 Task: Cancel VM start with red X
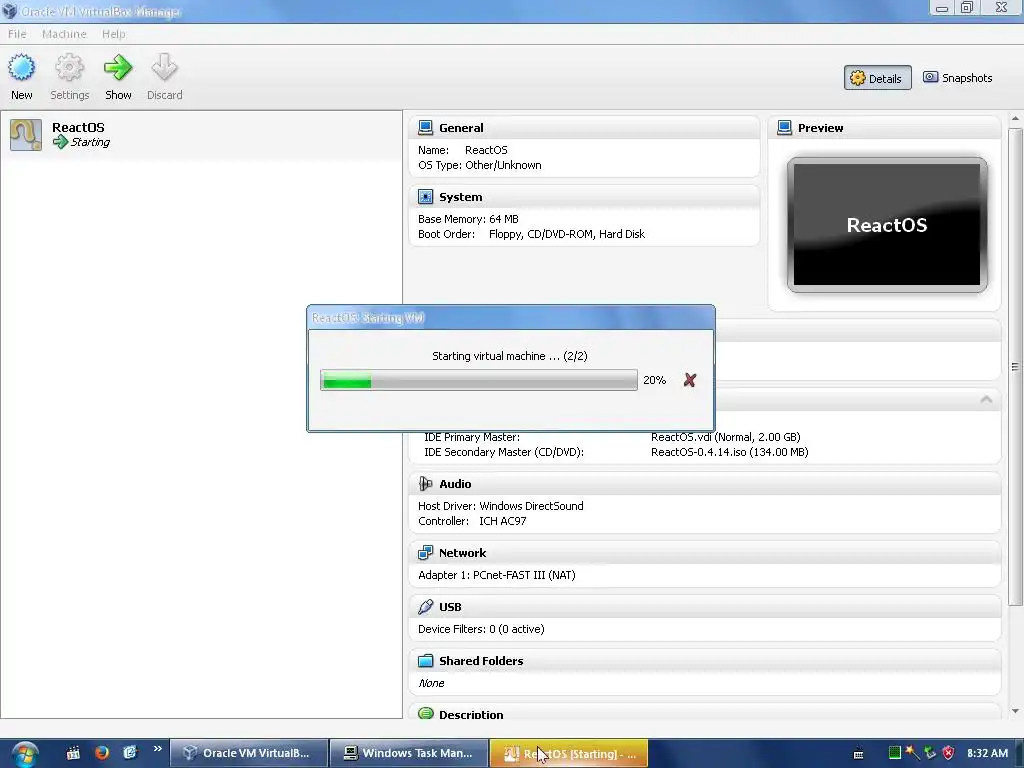[x=690, y=380]
